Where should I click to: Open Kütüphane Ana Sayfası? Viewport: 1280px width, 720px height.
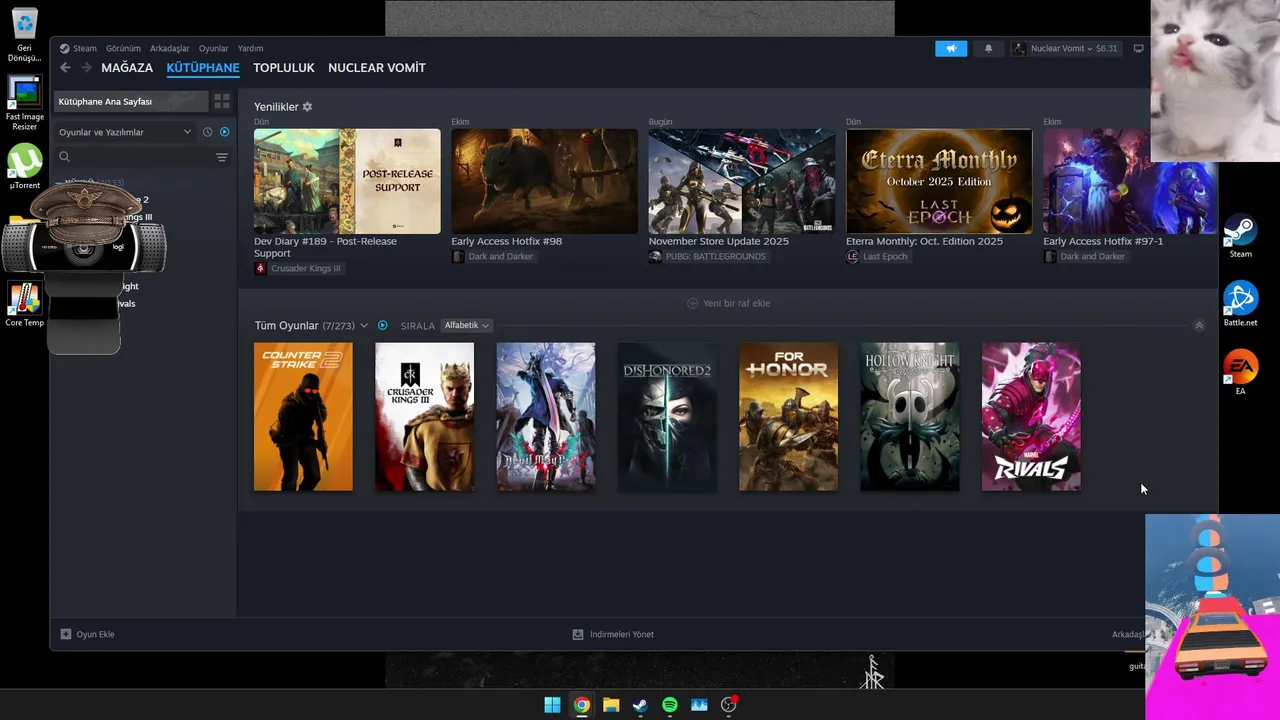point(130,101)
